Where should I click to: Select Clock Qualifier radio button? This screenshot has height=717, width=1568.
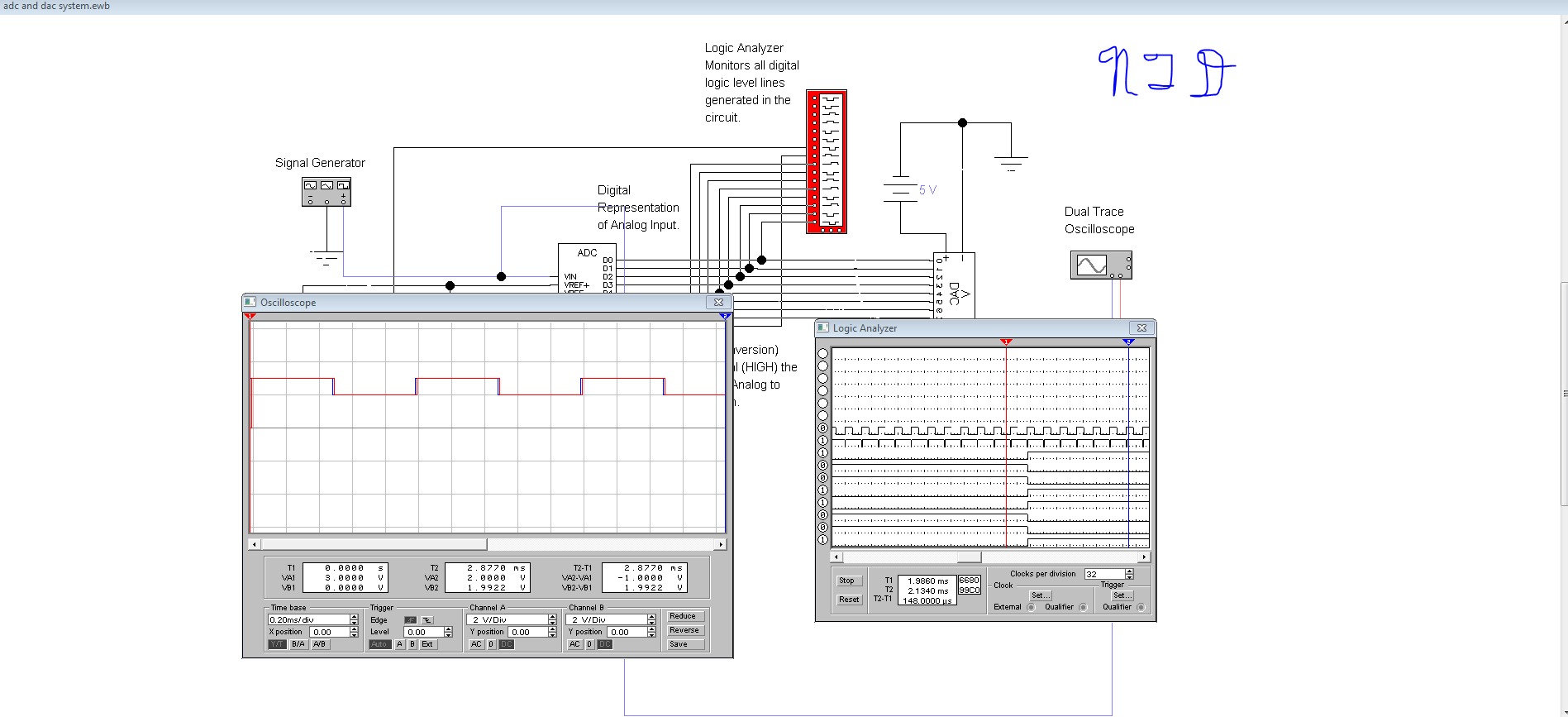1083,607
